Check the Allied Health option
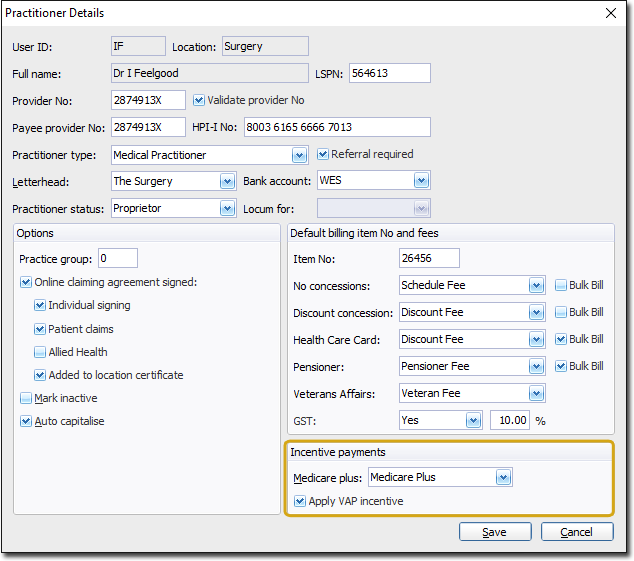This screenshot has width=634, height=561. (40, 352)
